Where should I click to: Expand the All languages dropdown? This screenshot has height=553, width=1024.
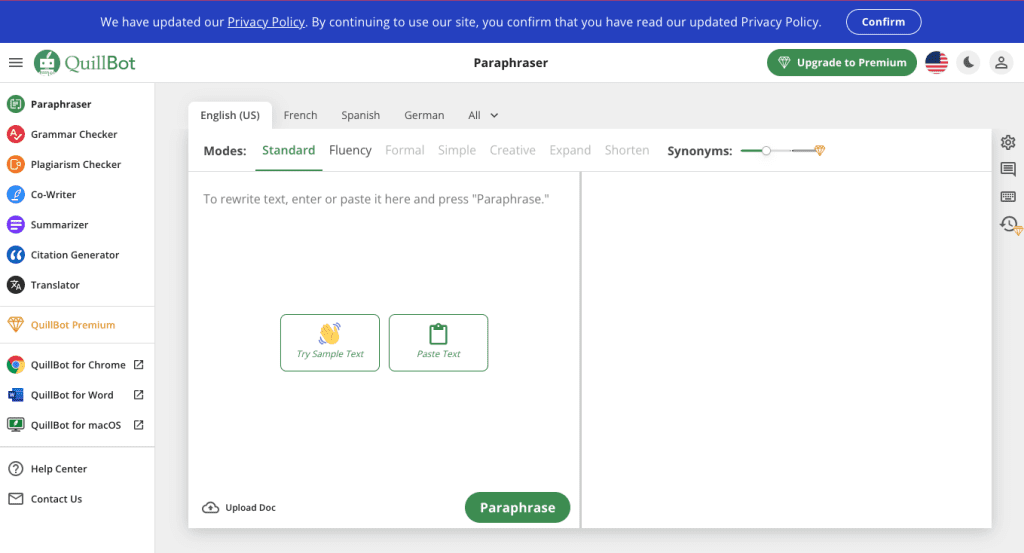483,115
